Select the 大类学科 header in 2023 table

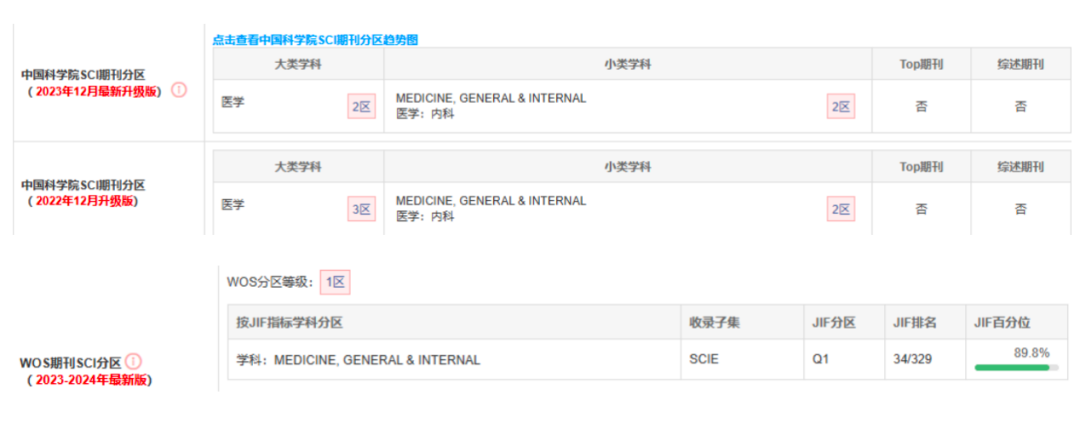pos(298,64)
